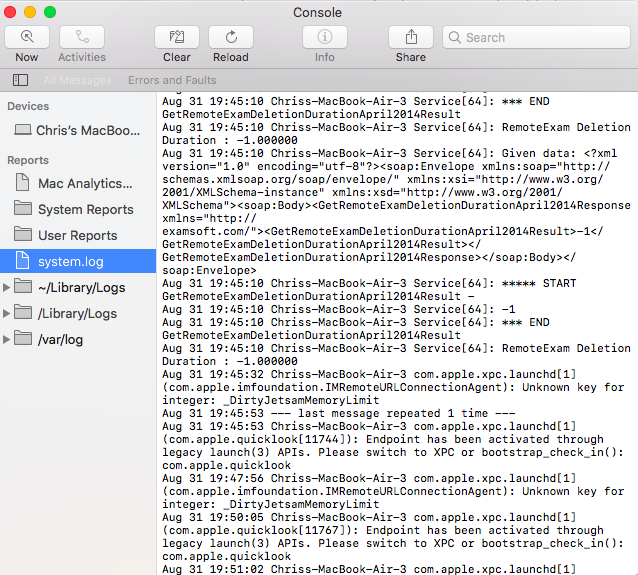Reload the log with Reload button
Image resolution: width=638 pixels, height=575 pixels.
[231, 37]
